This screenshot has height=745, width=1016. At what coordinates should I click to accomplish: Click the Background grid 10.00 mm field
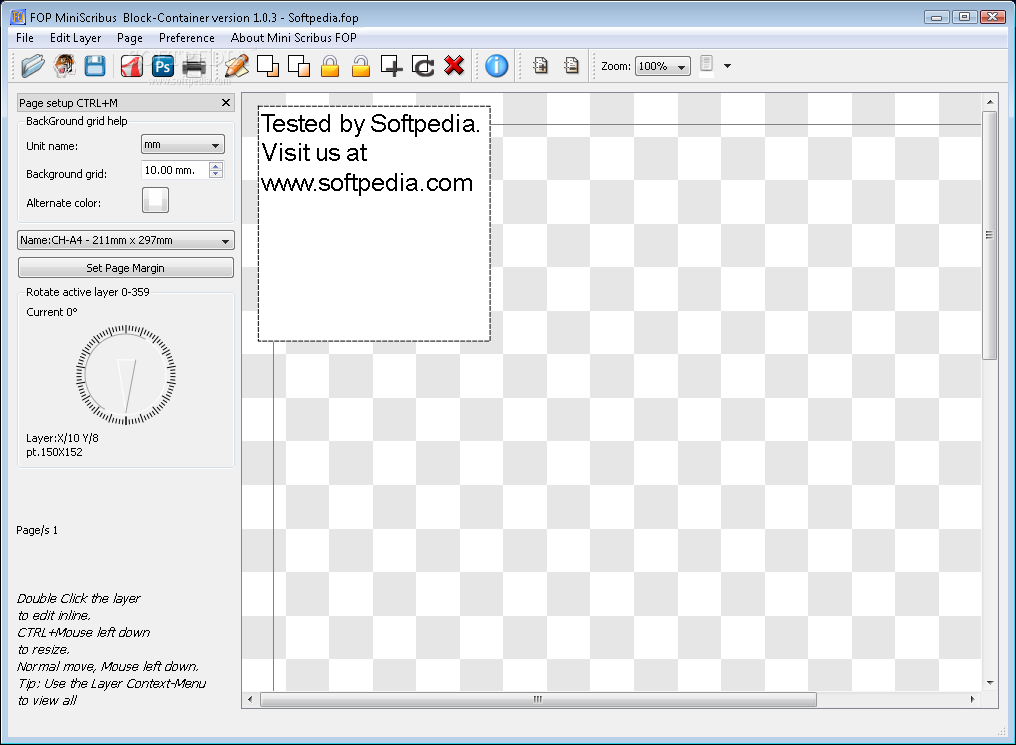coord(175,170)
